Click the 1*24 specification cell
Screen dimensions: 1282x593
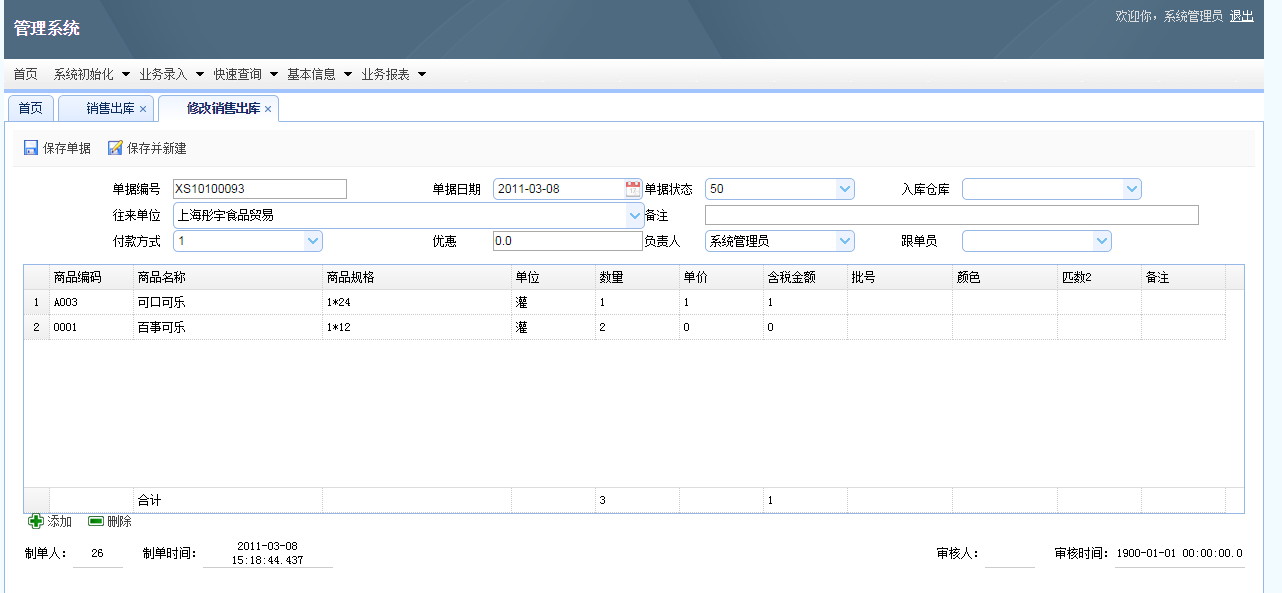pyautogui.click(x=416, y=302)
